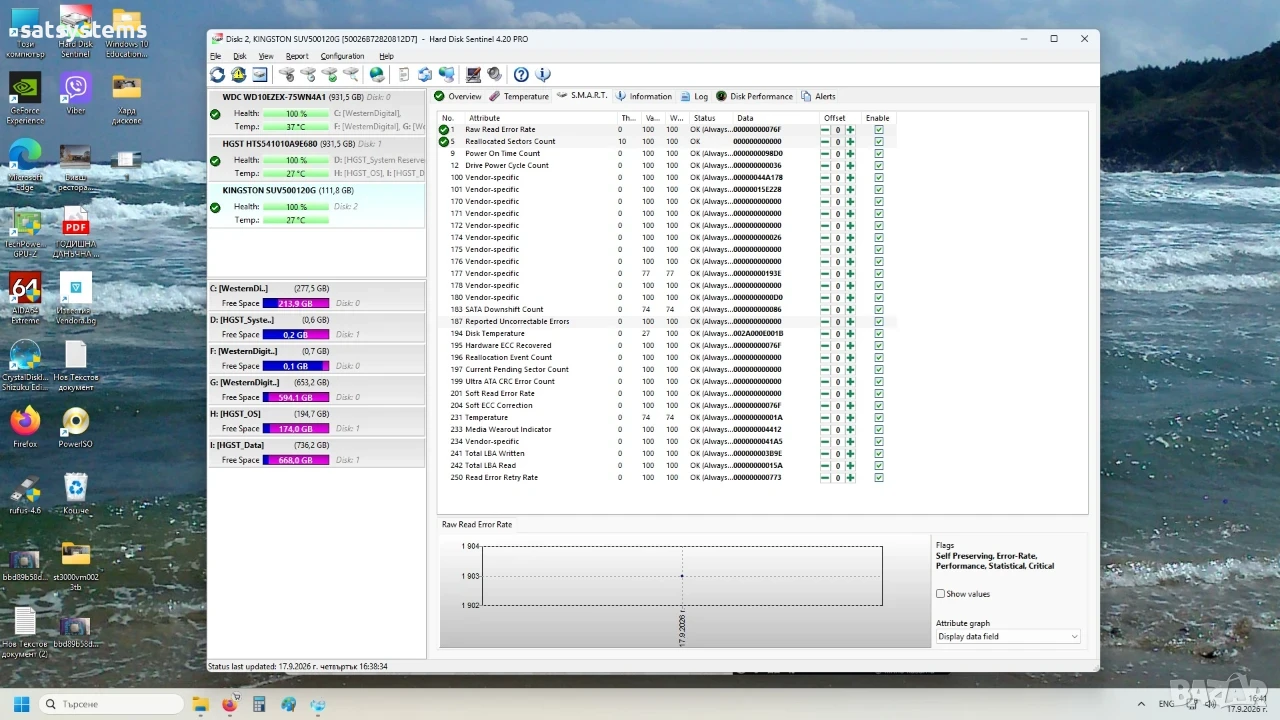
Task: Select the WDC WD10EZEX disk entry
Action: coord(316,111)
